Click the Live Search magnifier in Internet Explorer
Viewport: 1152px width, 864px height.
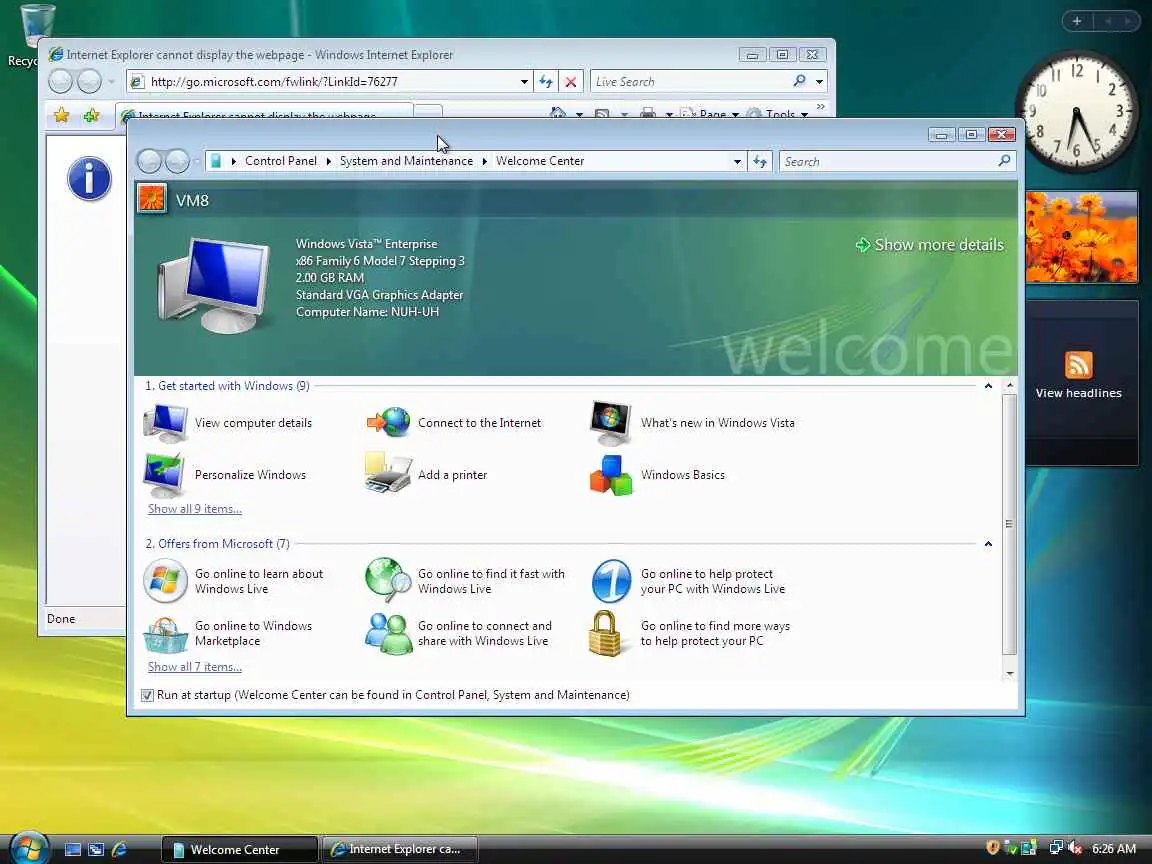click(799, 81)
